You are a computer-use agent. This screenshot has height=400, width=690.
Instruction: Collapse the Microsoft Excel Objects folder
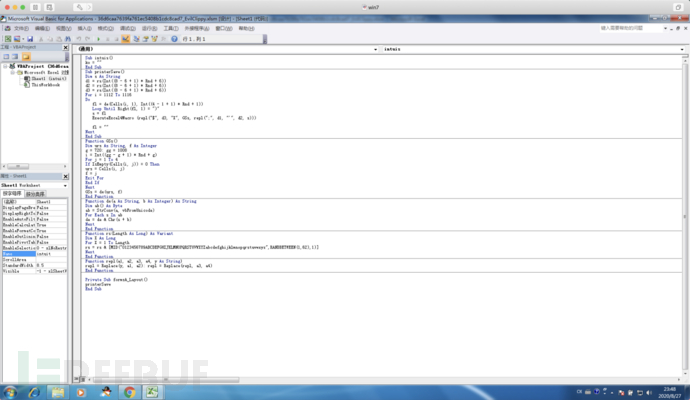pyautogui.click(x=13, y=73)
